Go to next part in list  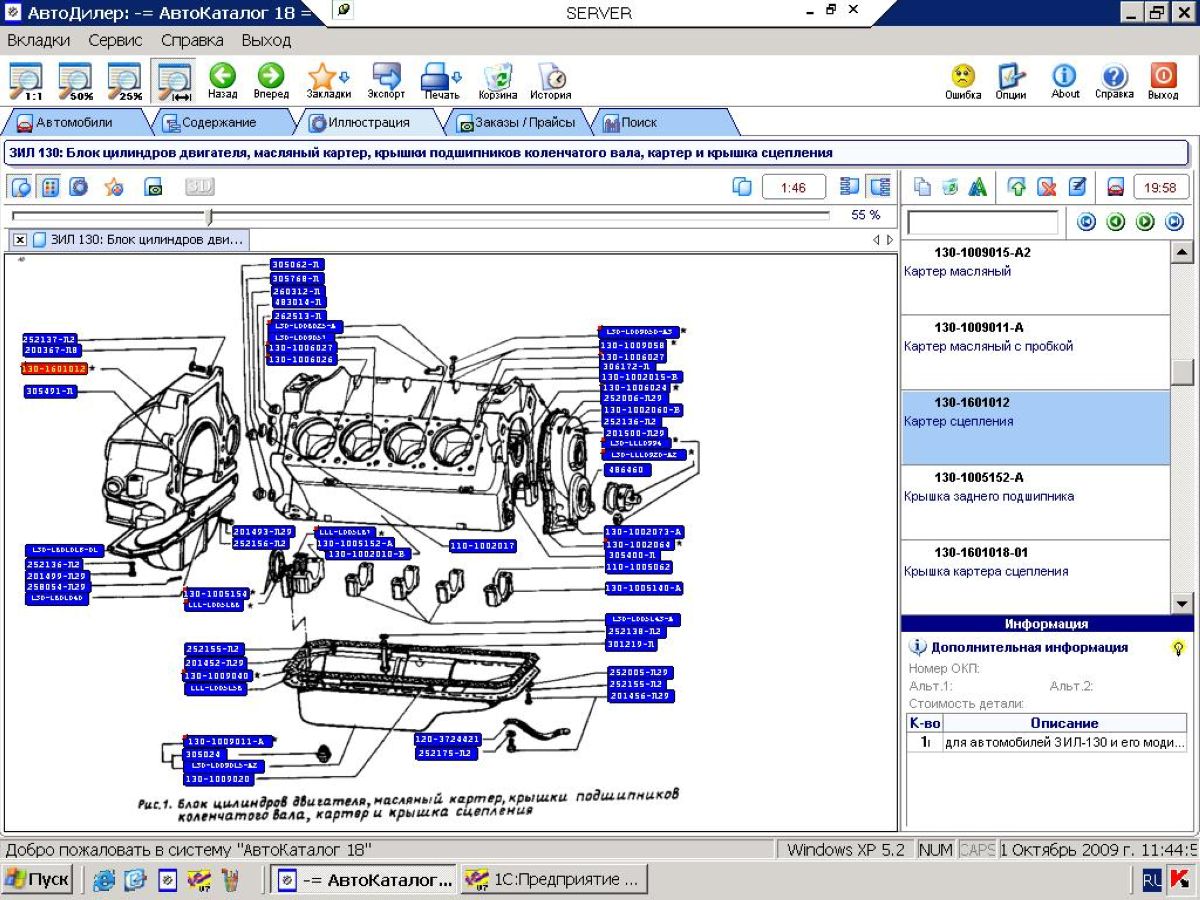[1145, 222]
